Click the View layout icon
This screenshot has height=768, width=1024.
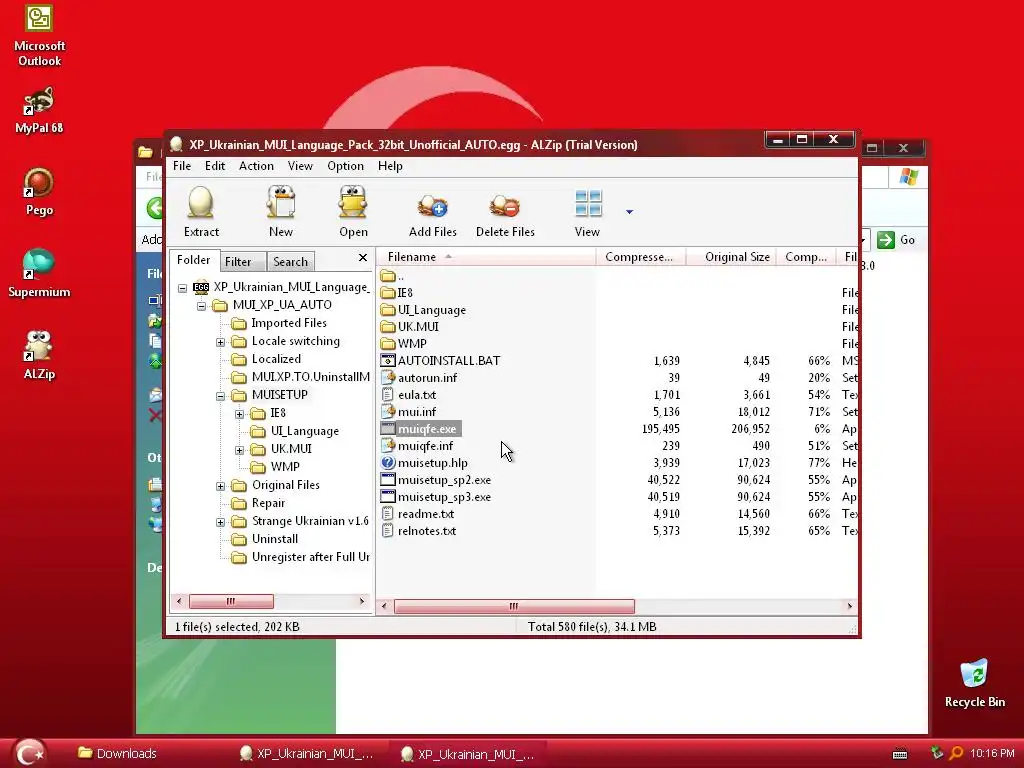point(588,203)
